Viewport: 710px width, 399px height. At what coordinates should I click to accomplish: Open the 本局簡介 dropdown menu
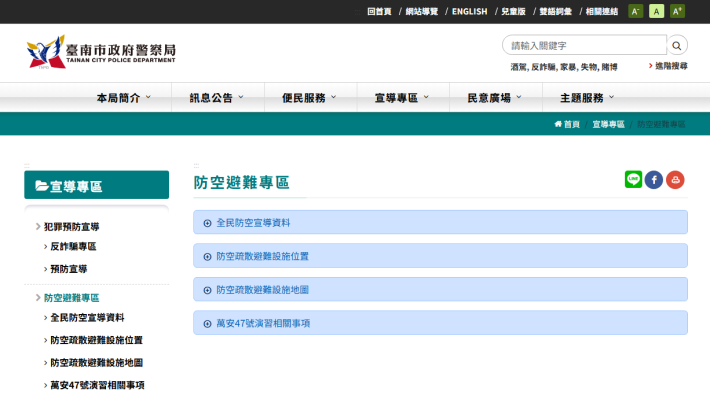pos(123,97)
